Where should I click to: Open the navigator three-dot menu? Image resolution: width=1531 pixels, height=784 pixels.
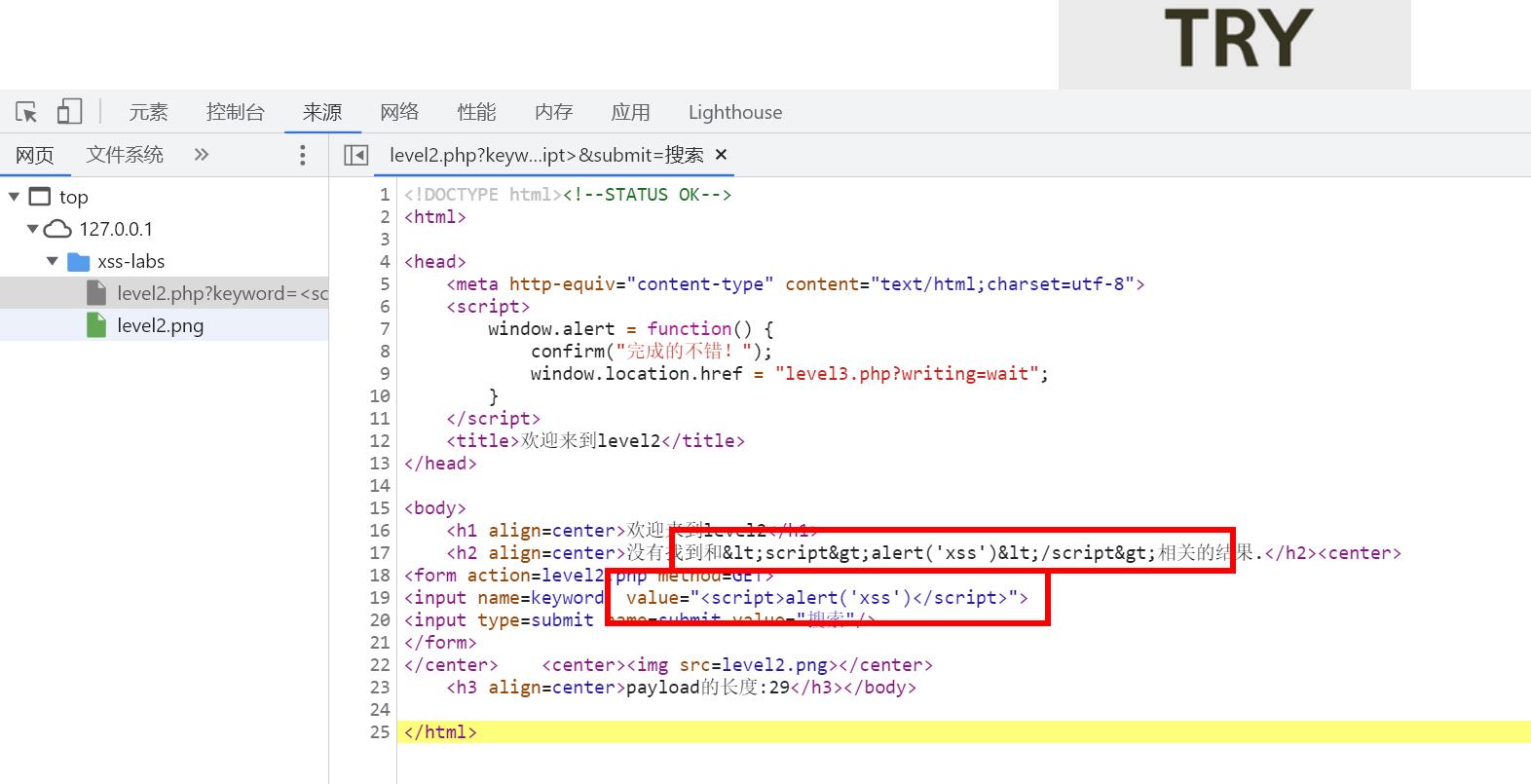(303, 155)
